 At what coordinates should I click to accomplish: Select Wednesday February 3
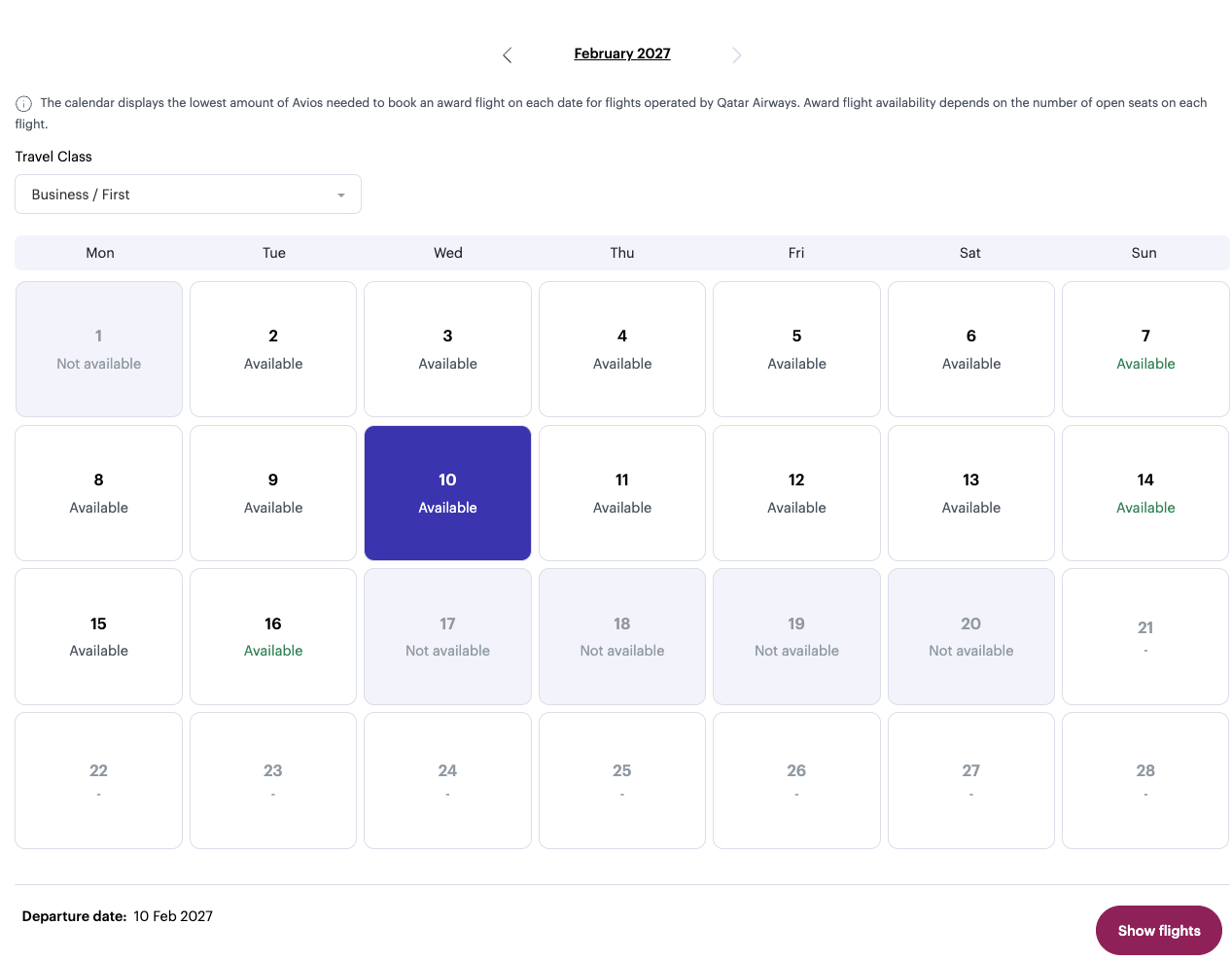click(x=447, y=349)
